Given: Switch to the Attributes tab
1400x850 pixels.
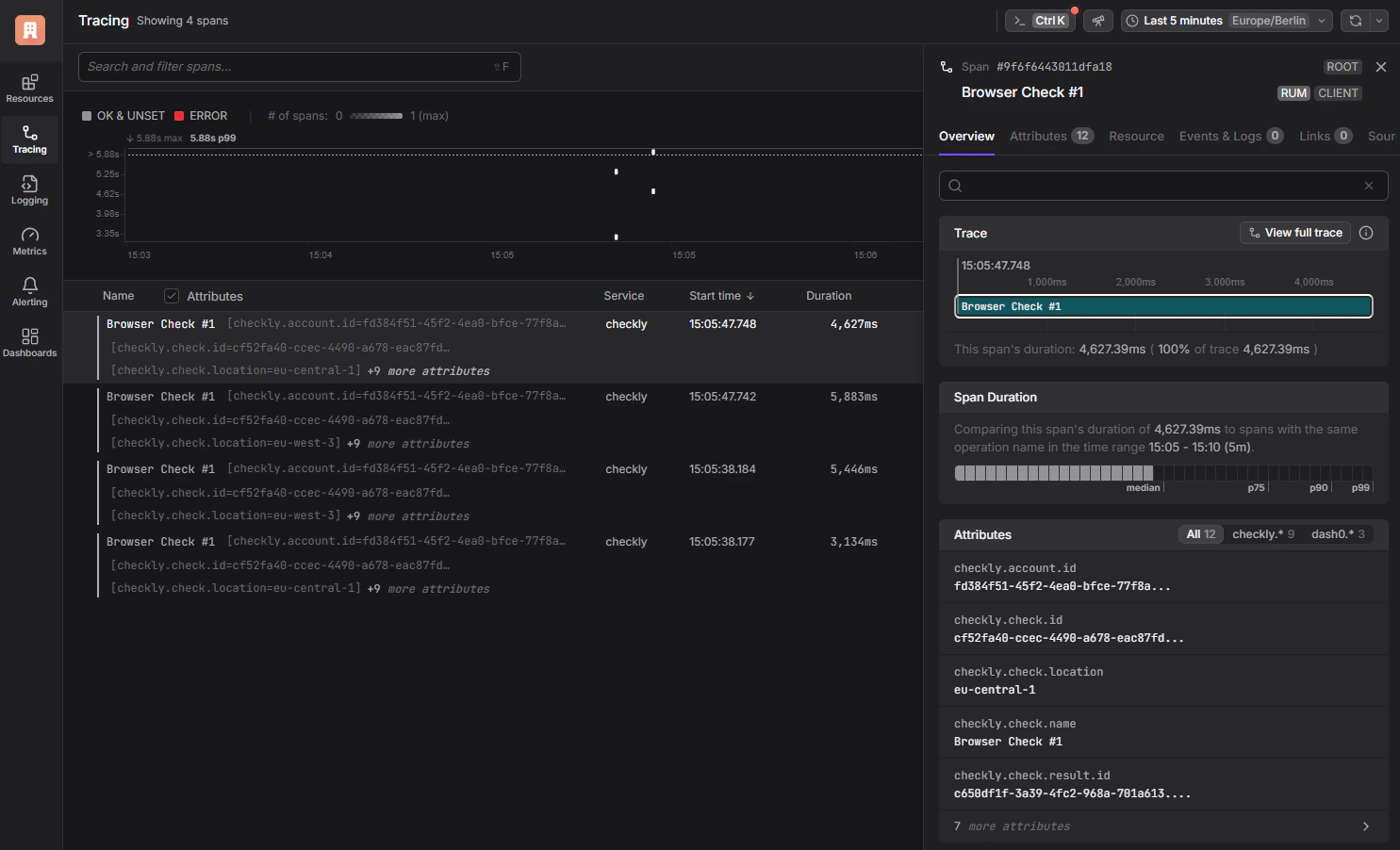Looking at the screenshot, I should [1037, 136].
